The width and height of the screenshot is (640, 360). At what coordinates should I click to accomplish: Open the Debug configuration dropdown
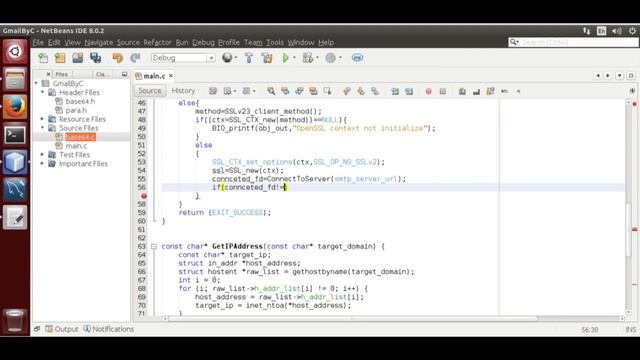(211, 58)
